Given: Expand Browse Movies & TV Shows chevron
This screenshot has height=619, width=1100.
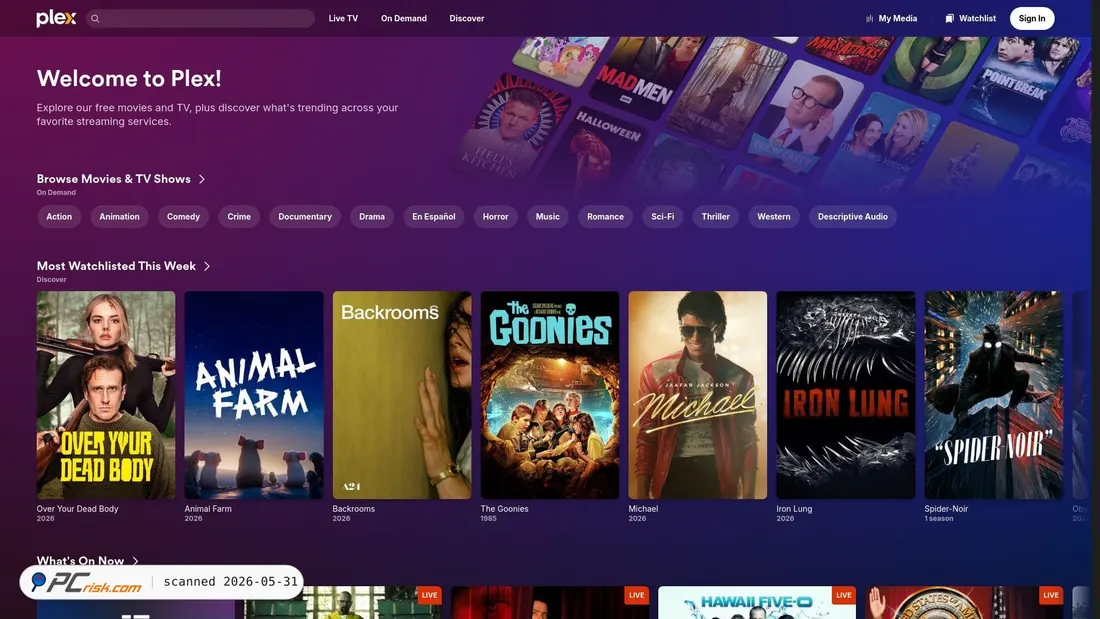Looking at the screenshot, I should (202, 179).
